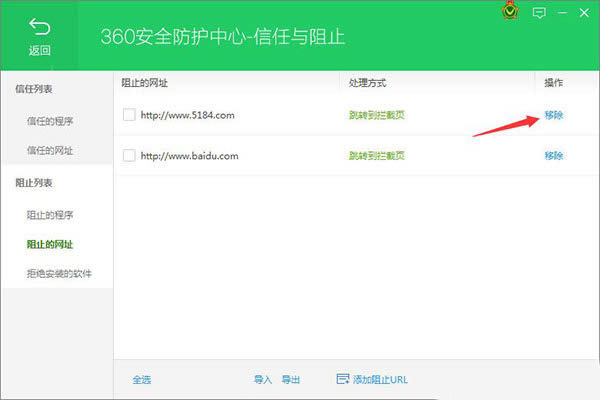Image resolution: width=600 pixels, height=400 pixels.
Task: Click the 添加阻止URL list icon
Action: (343, 379)
